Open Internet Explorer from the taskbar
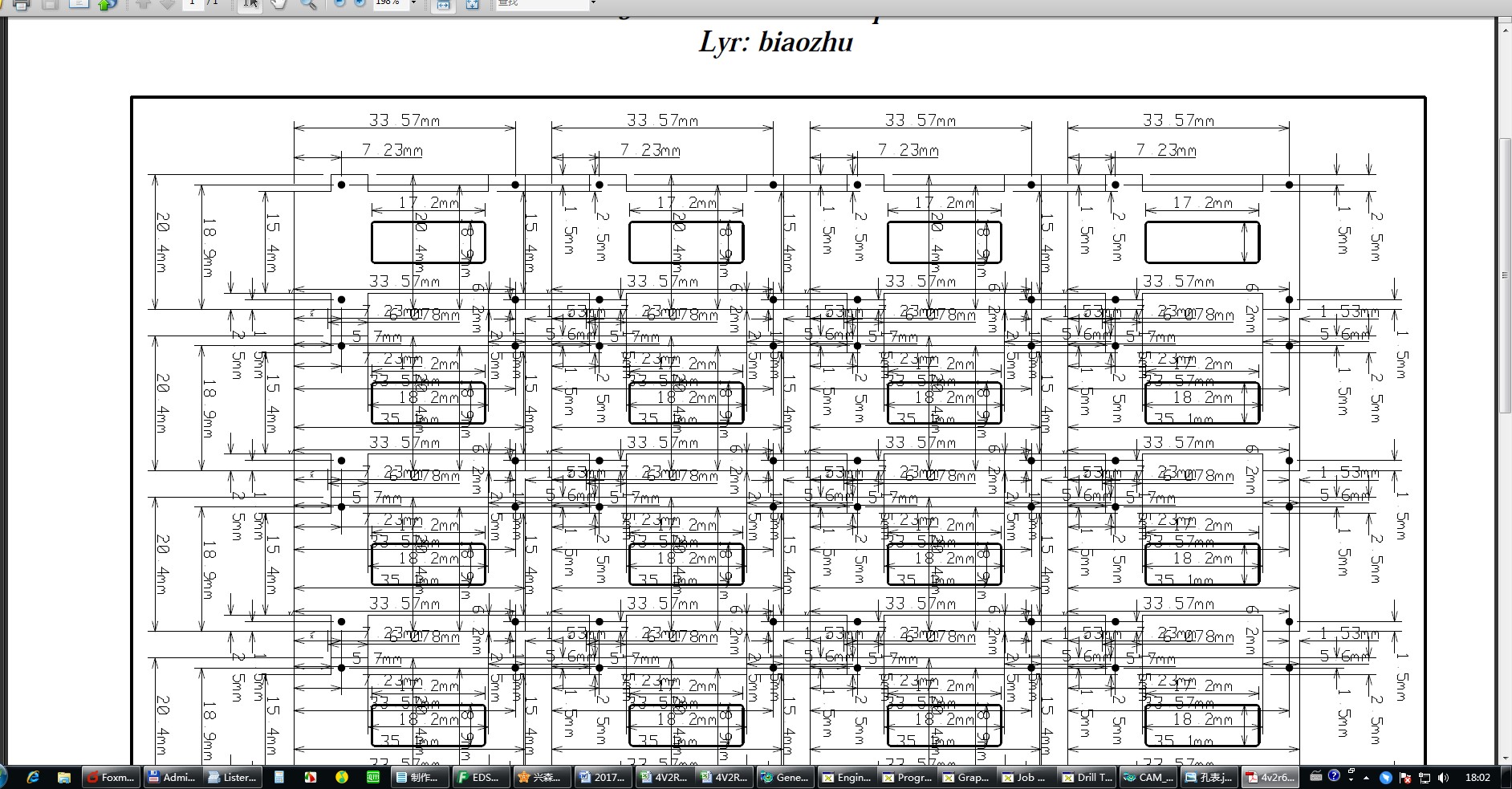Screen dimensions: 1512x789 point(33,777)
